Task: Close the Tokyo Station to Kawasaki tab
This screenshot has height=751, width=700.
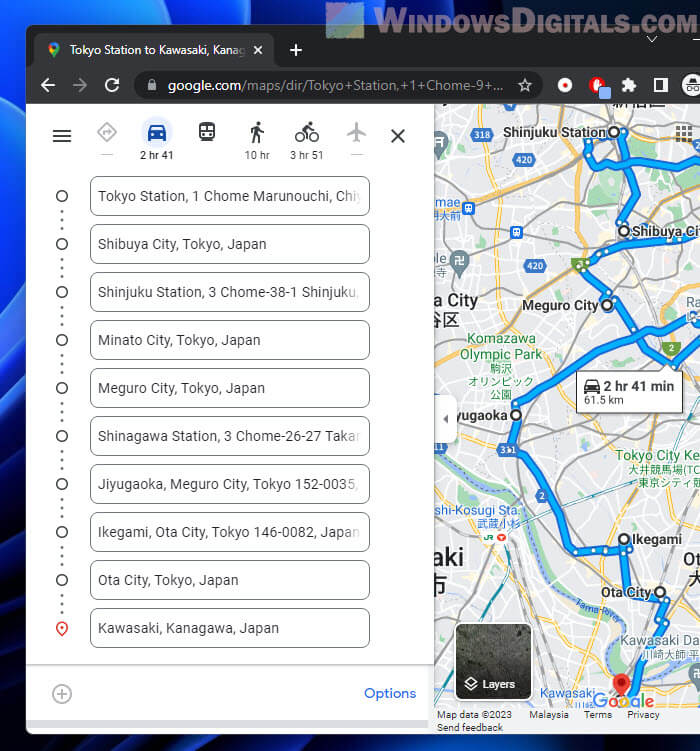Action: 258,50
